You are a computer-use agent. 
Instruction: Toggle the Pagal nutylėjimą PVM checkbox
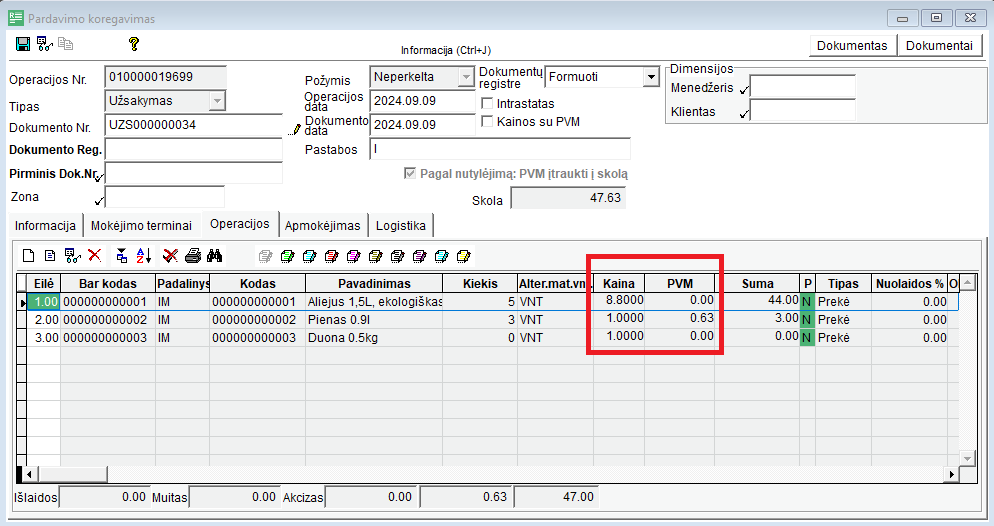[409, 173]
